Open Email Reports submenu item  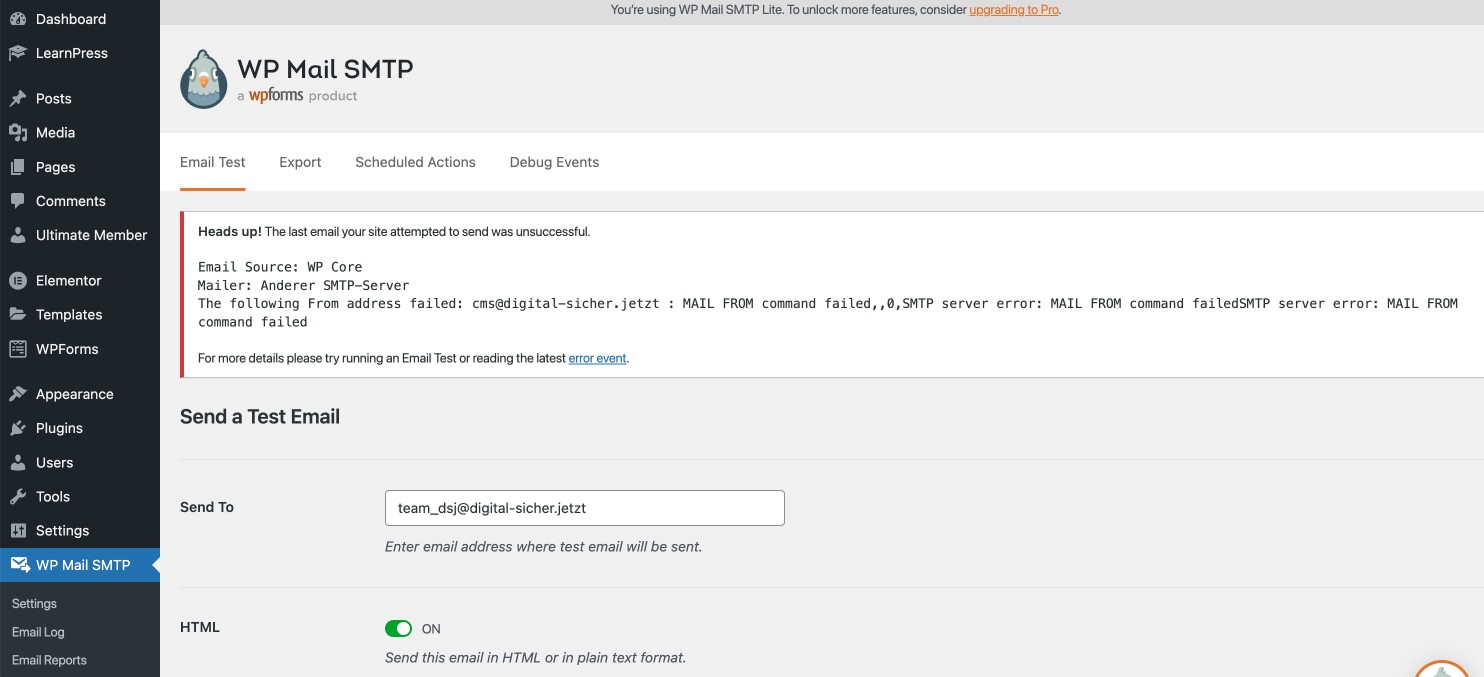49,660
